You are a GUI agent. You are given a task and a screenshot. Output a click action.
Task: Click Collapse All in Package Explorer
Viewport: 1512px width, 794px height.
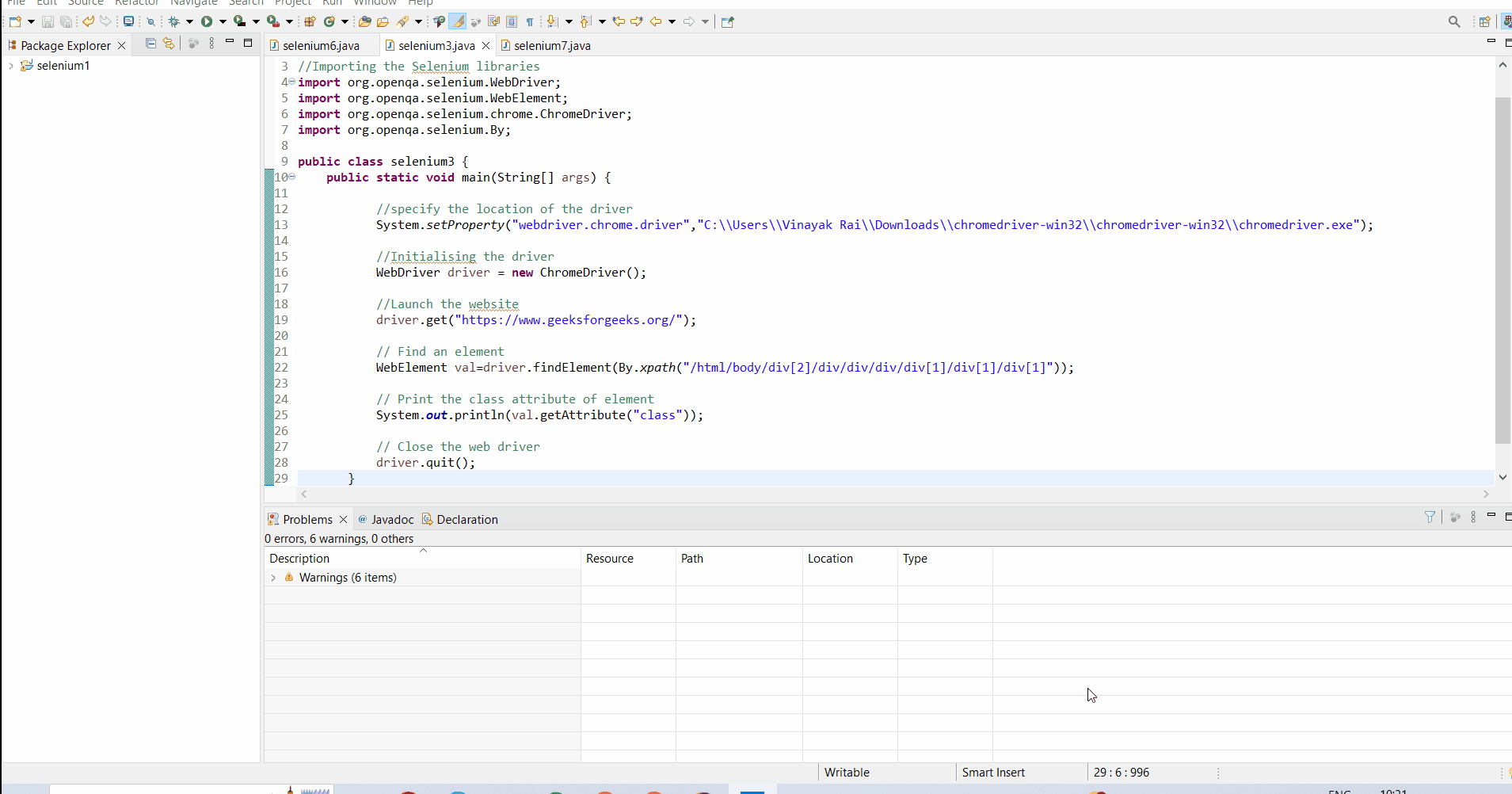tap(150, 44)
